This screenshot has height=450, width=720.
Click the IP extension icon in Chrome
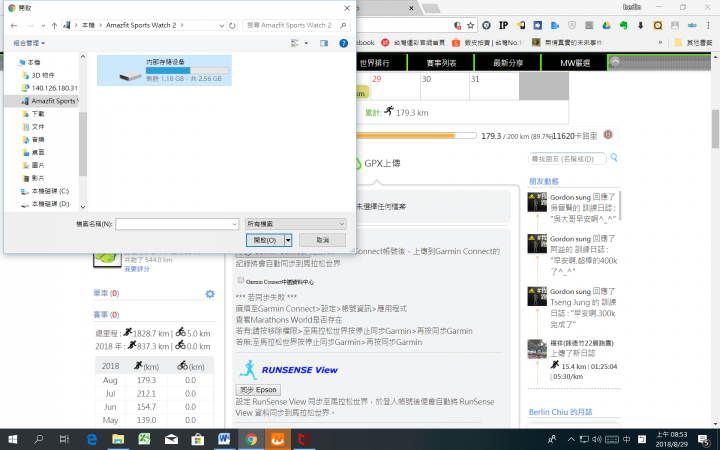point(503,26)
